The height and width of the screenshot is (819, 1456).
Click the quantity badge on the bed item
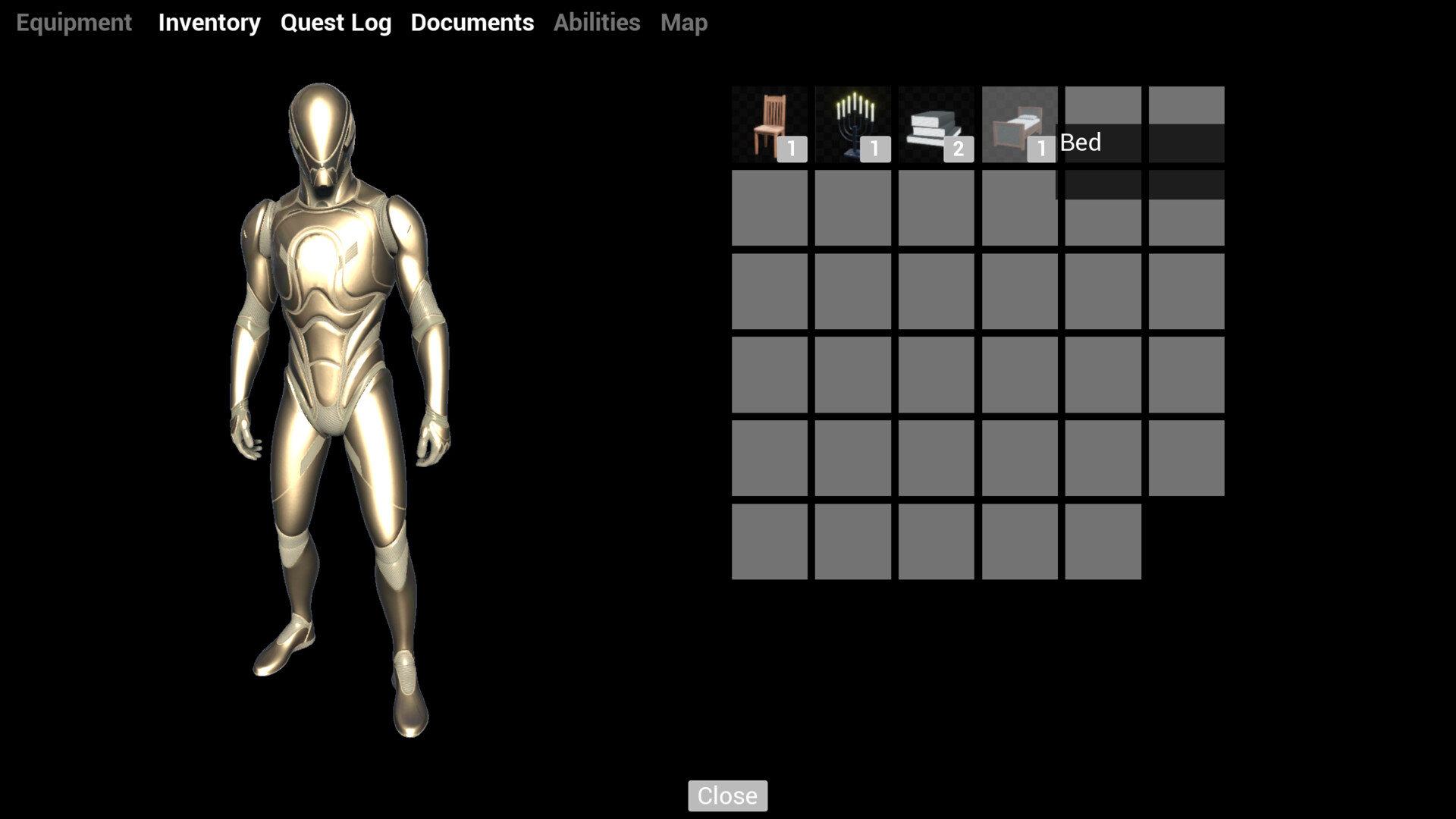click(1041, 149)
